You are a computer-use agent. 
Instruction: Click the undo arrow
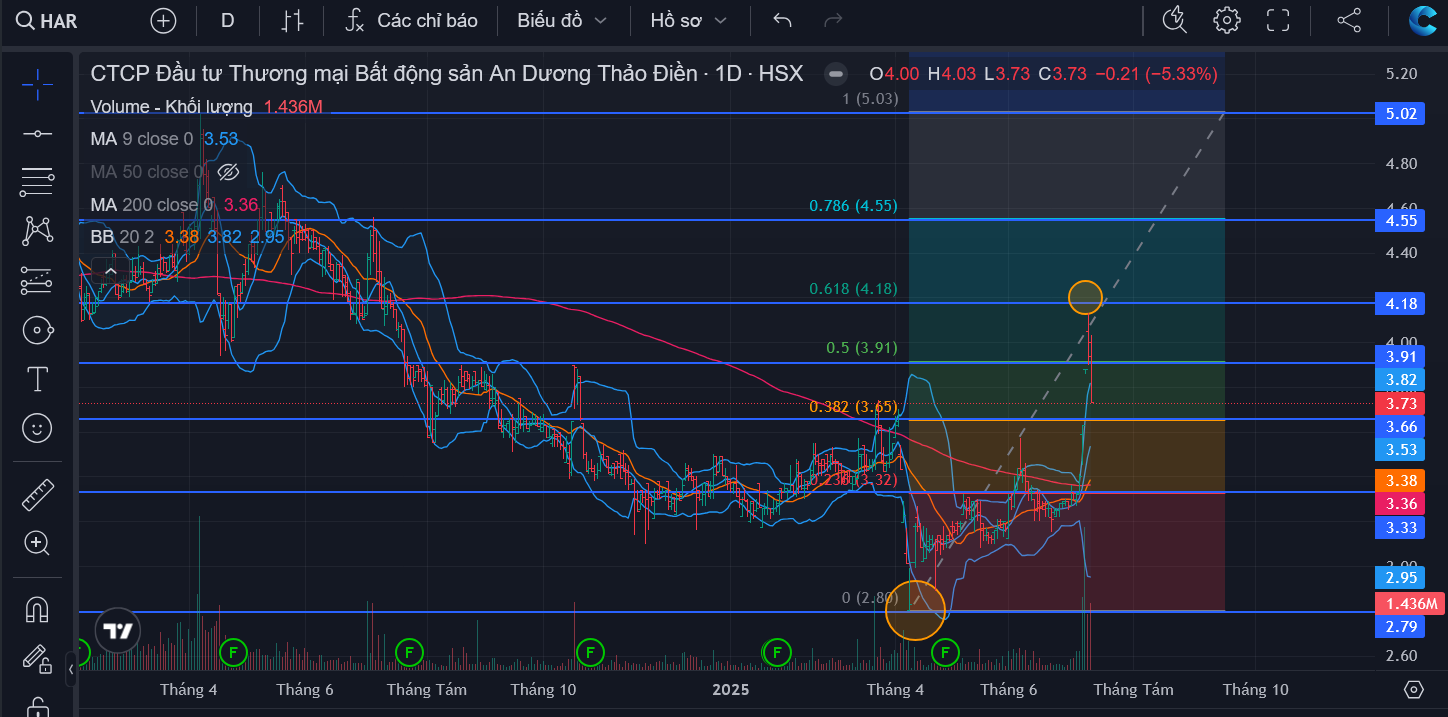pyautogui.click(x=783, y=20)
